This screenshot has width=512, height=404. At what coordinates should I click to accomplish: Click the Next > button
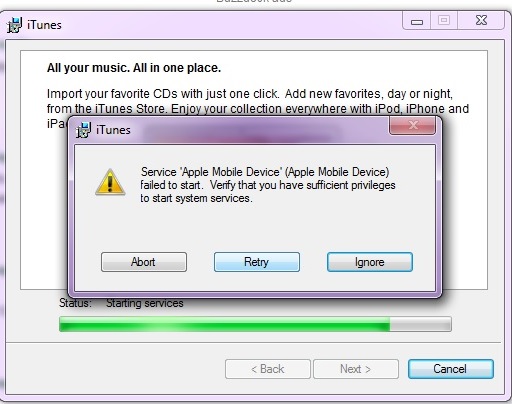356,369
